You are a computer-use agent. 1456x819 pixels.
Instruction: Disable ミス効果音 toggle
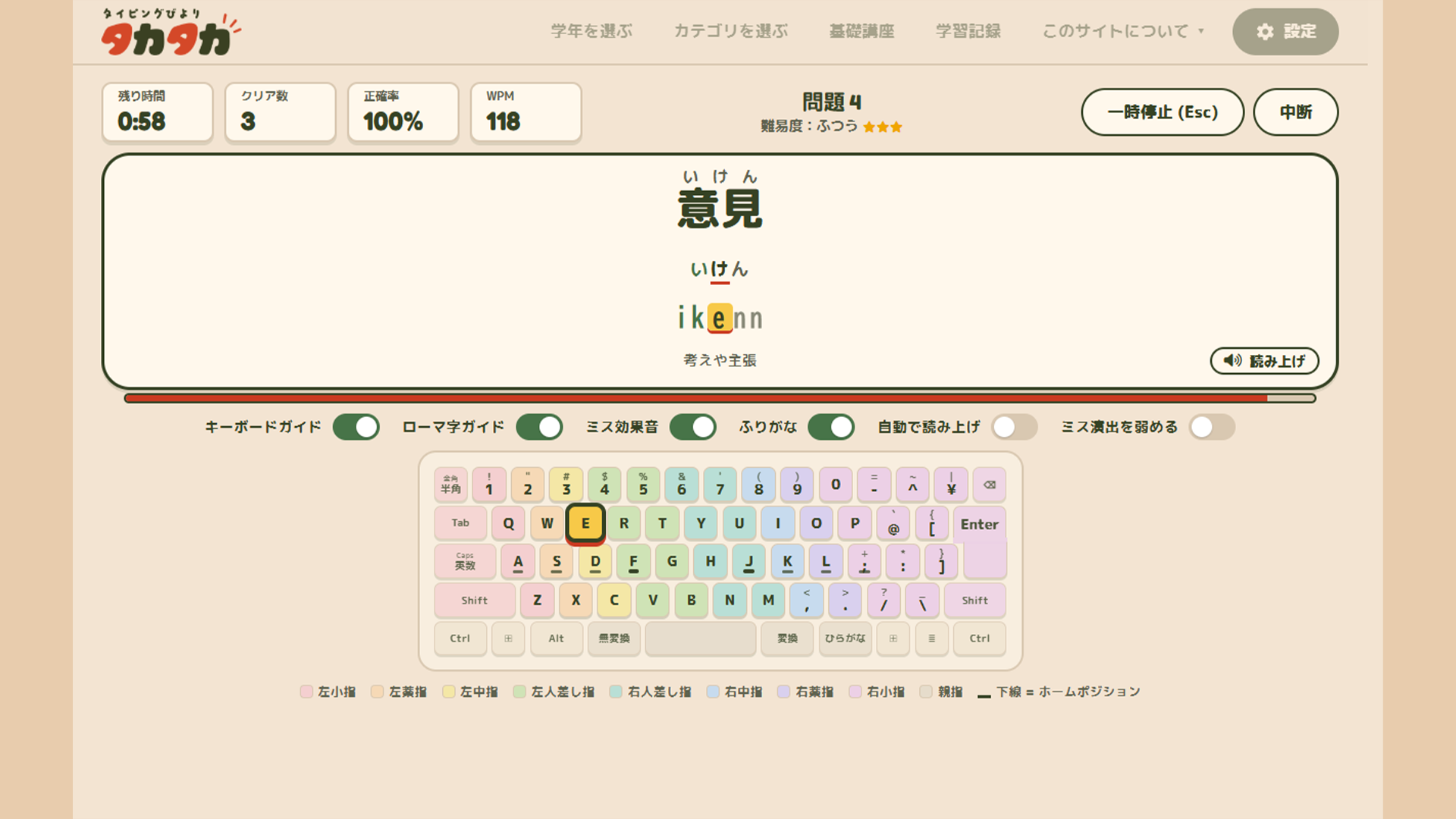(x=692, y=427)
